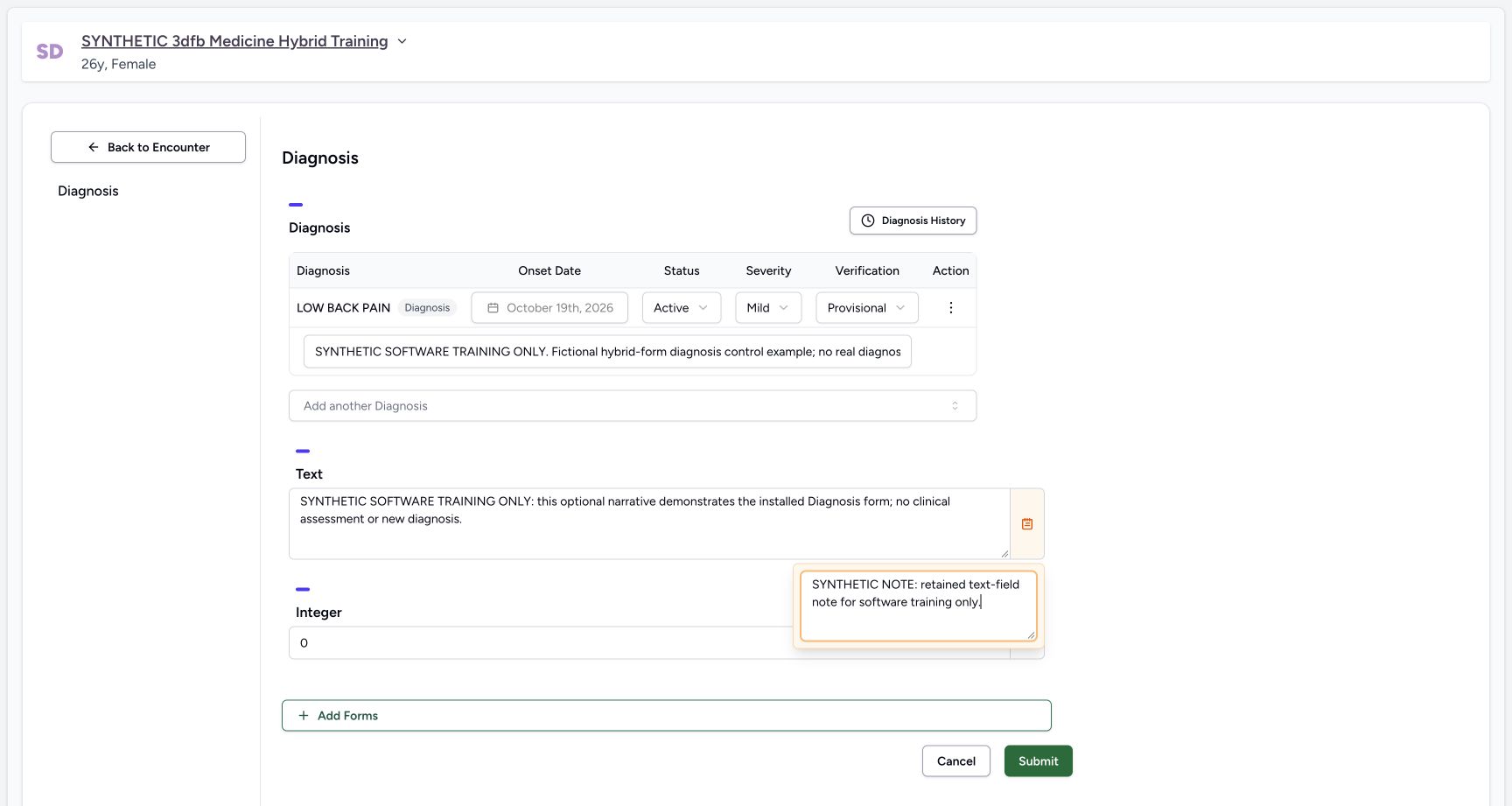Open the Onset Date picker October 19th, 2026
Screen dimensions: 1512x806
549,308
